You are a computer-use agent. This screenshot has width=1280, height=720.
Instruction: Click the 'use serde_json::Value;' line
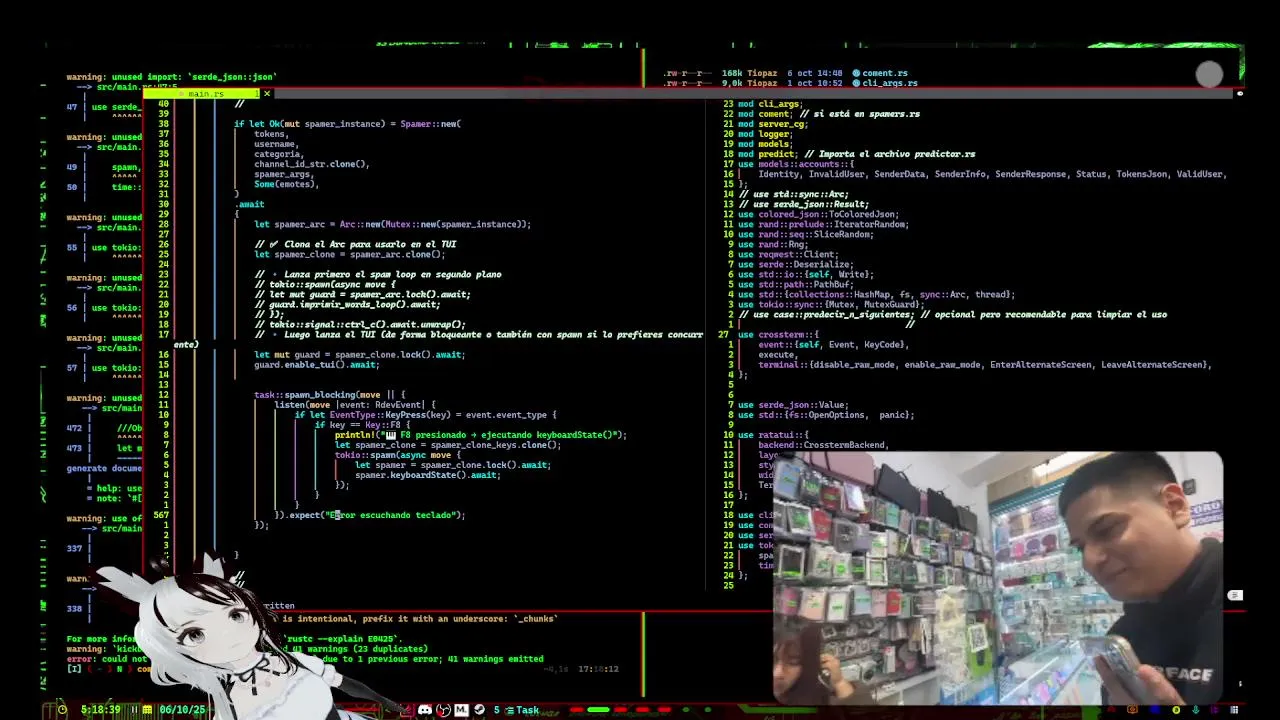(x=793, y=404)
